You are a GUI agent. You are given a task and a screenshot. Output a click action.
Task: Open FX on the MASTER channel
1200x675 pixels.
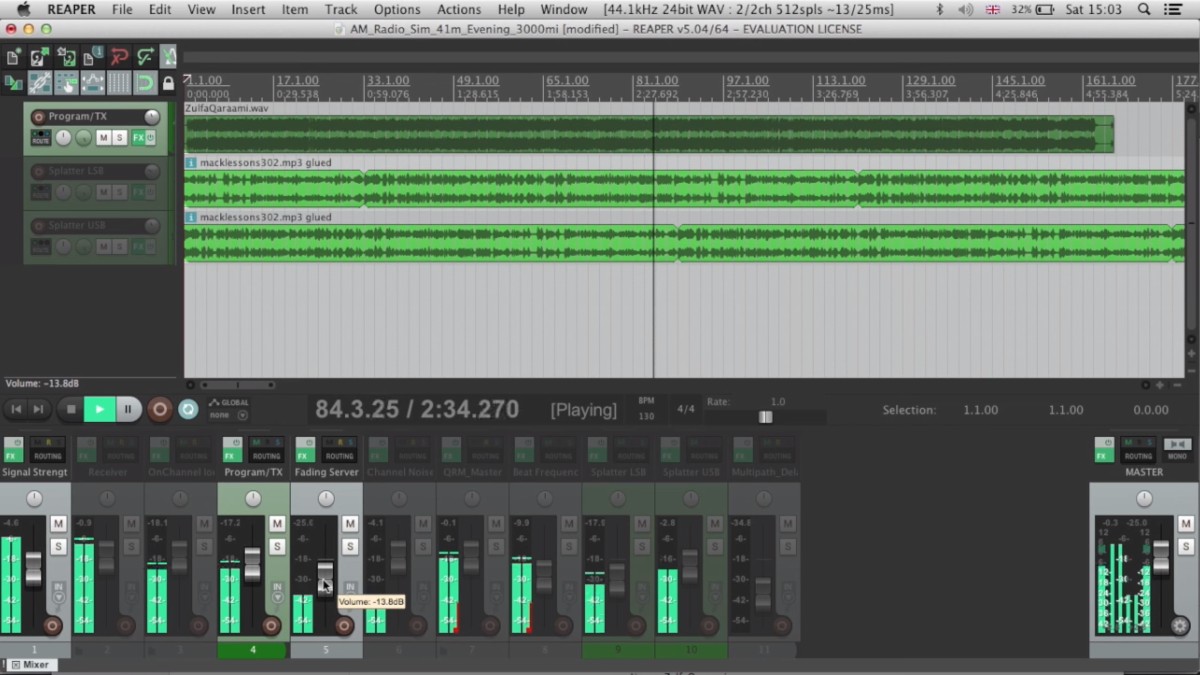pyautogui.click(x=1104, y=449)
